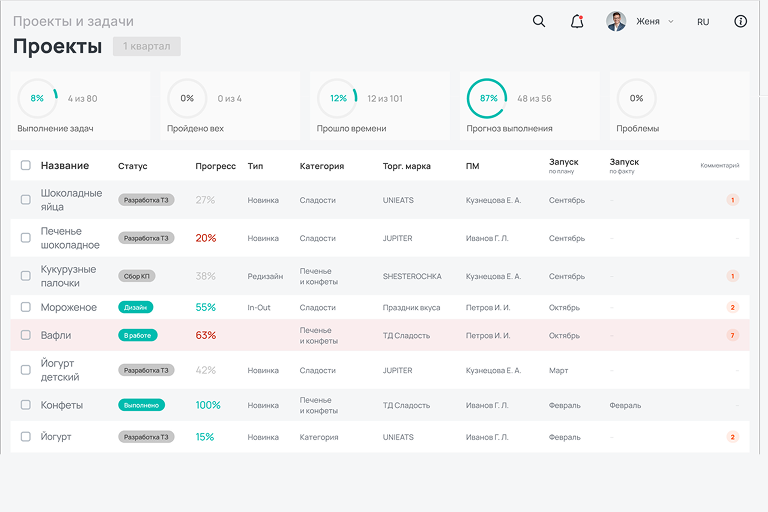Image resolution: width=768 pixels, height=512 pixels.
Task: Open the RU language selector
Action: pos(703,21)
